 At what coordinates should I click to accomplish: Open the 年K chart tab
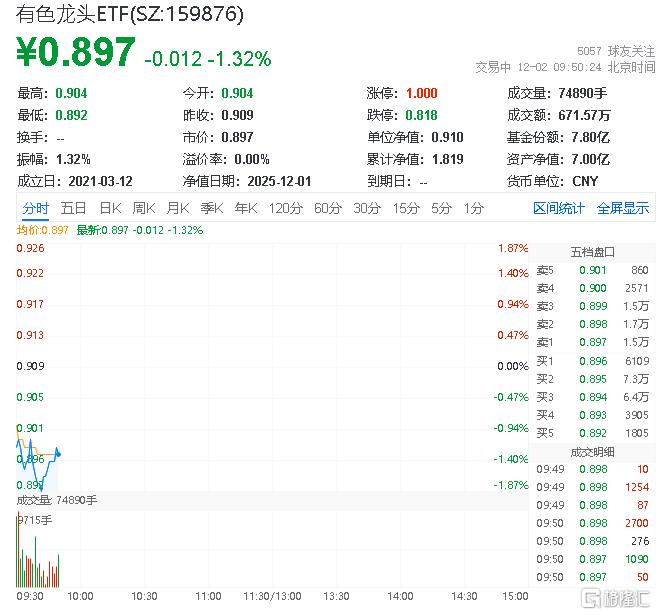pos(246,208)
